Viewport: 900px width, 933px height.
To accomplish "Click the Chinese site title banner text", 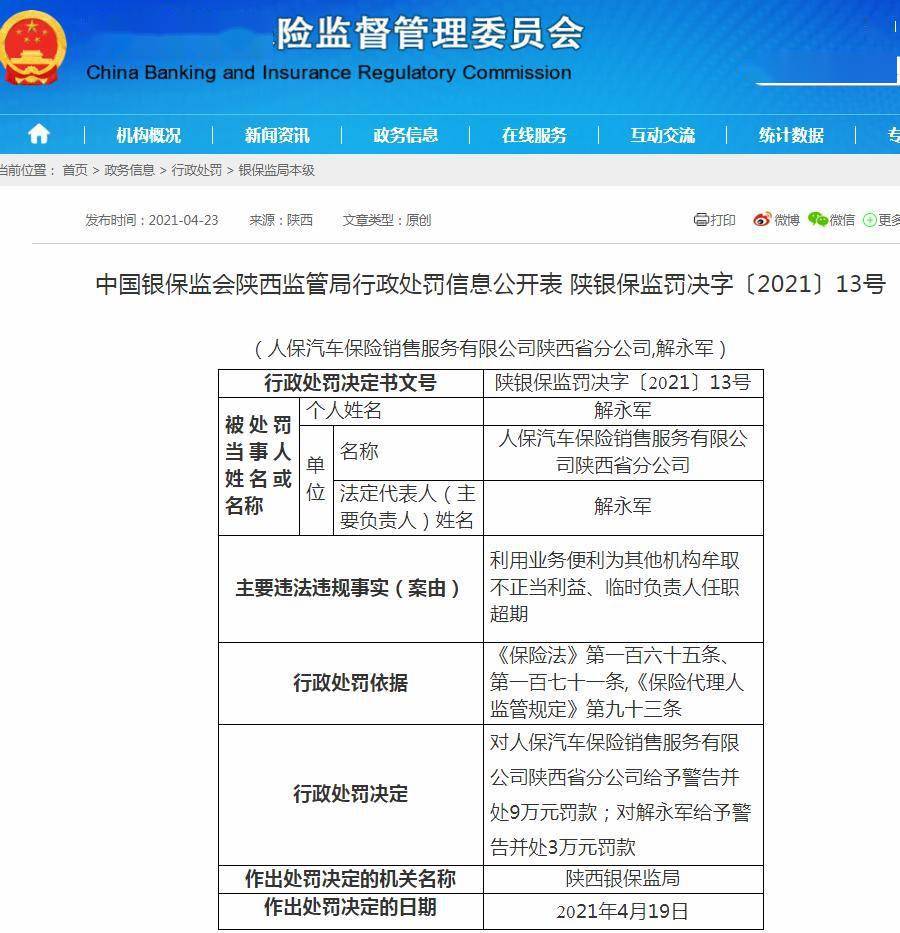I will [430, 33].
